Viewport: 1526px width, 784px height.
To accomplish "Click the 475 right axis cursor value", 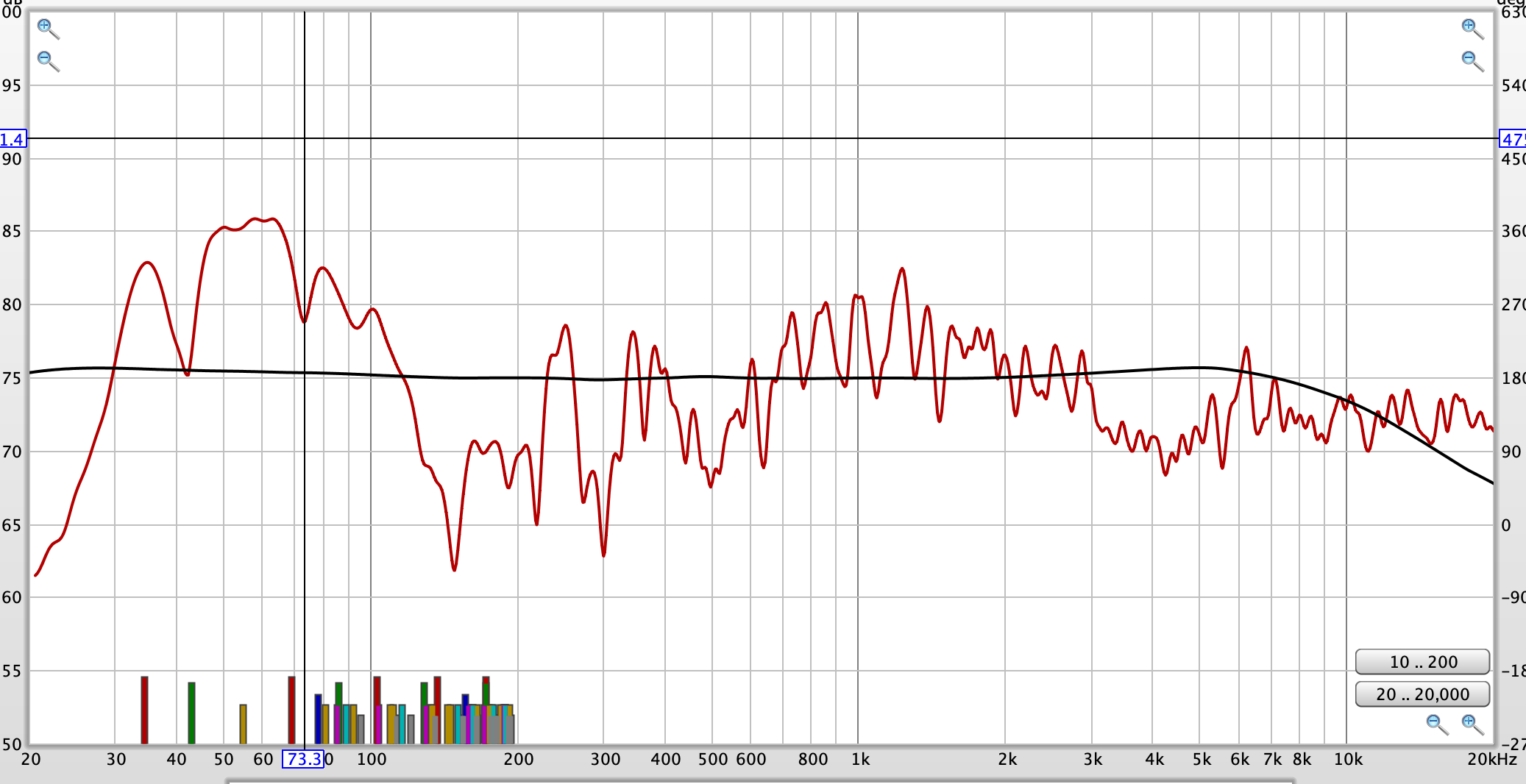I will tap(1513, 139).
